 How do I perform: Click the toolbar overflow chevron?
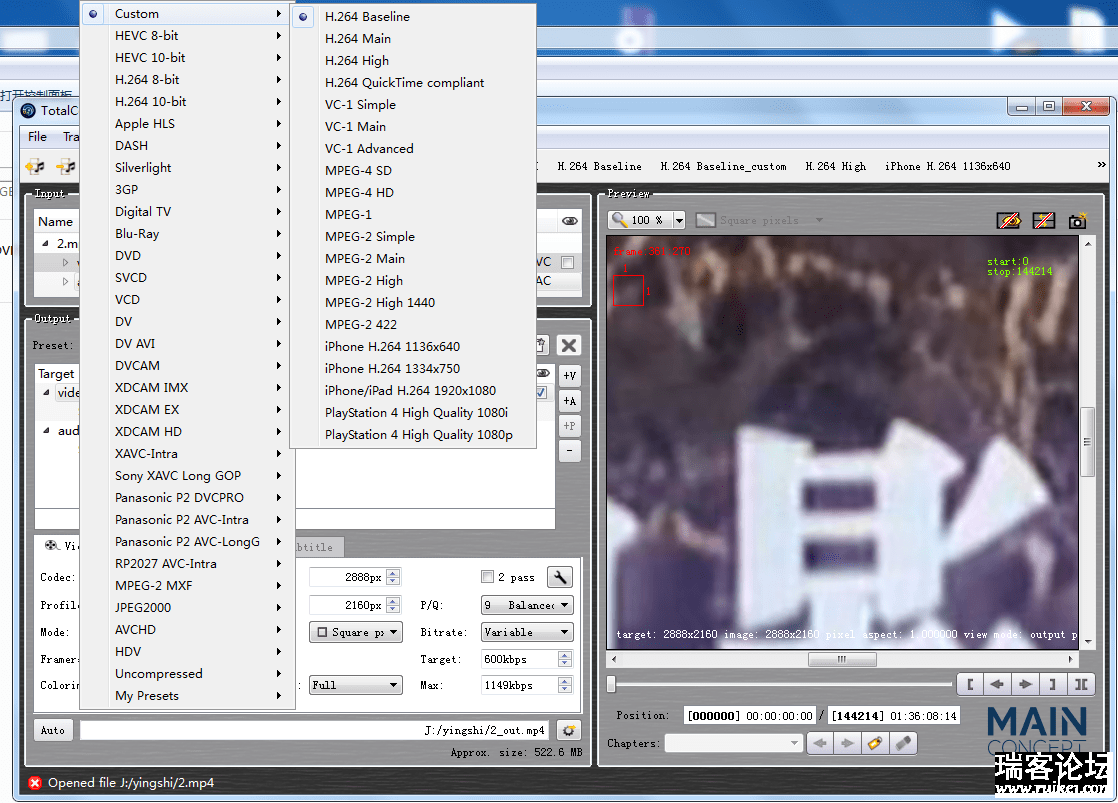[1101, 165]
